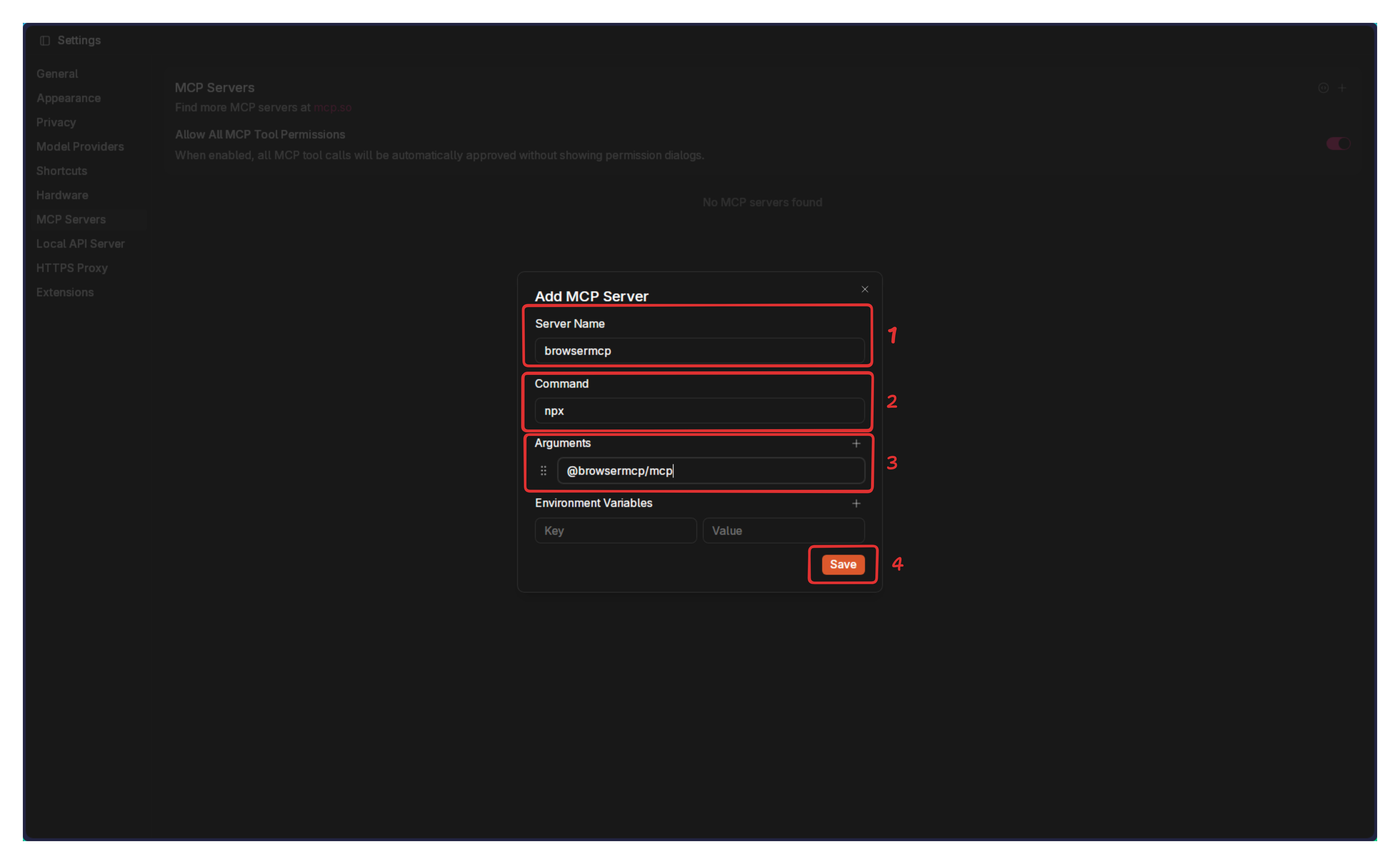Open the Extensions section

(x=65, y=292)
